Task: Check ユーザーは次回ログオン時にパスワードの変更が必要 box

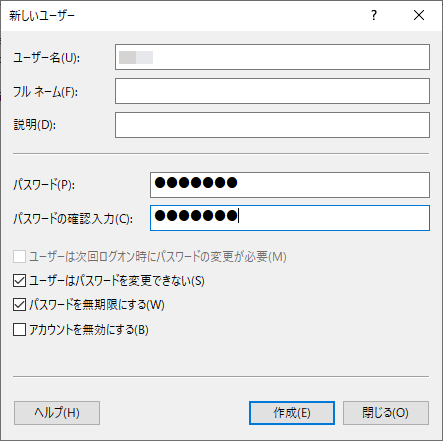Action: pyautogui.click(x=19, y=257)
